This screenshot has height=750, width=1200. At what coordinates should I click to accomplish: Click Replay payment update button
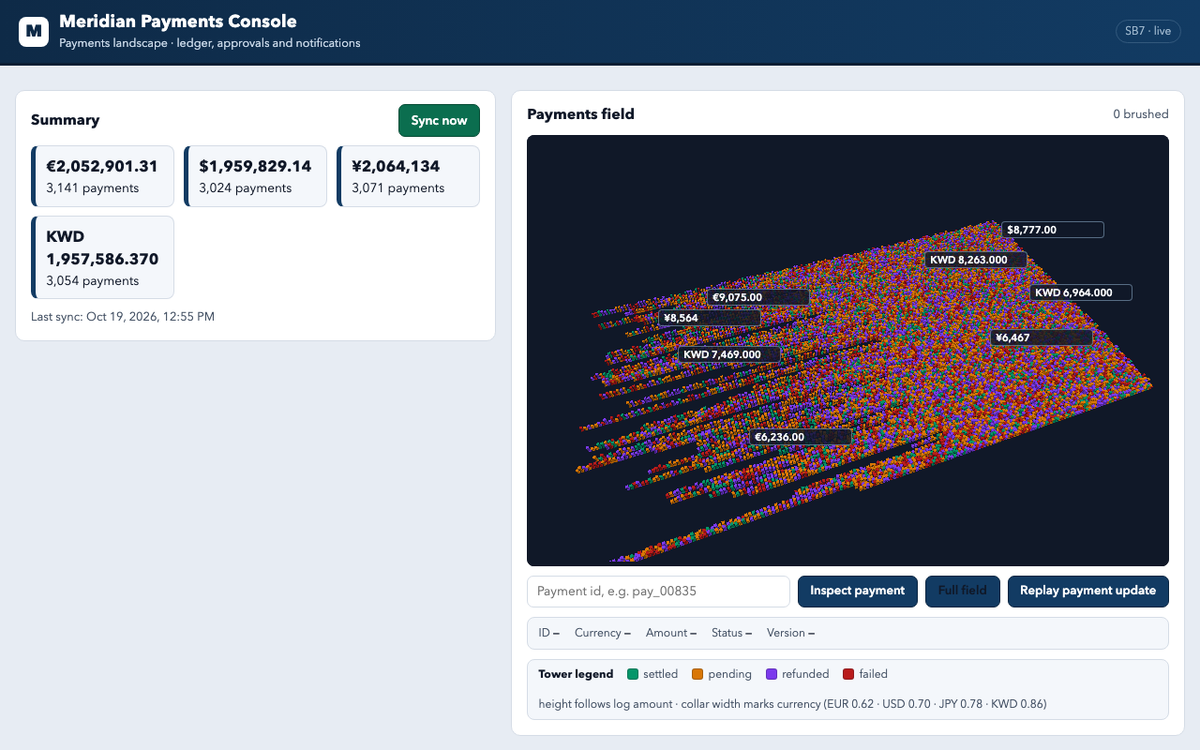(x=1088, y=591)
